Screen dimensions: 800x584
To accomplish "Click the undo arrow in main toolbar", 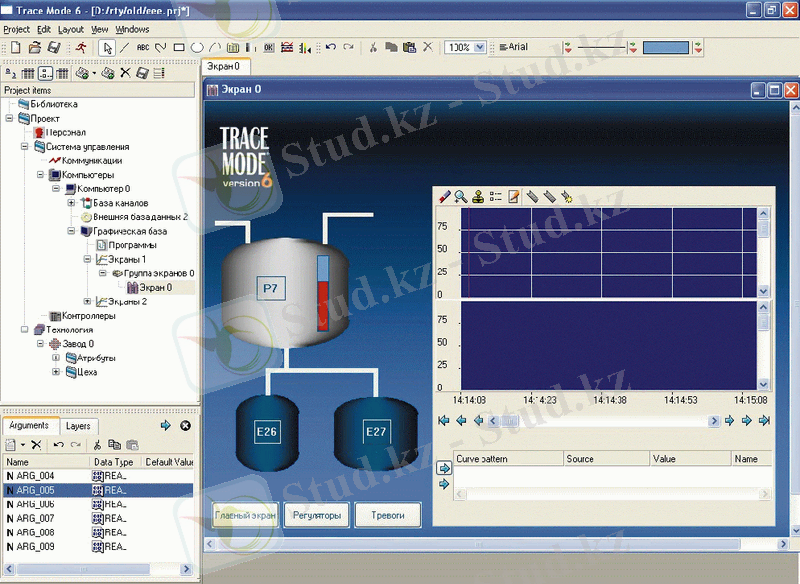I will click(331, 47).
